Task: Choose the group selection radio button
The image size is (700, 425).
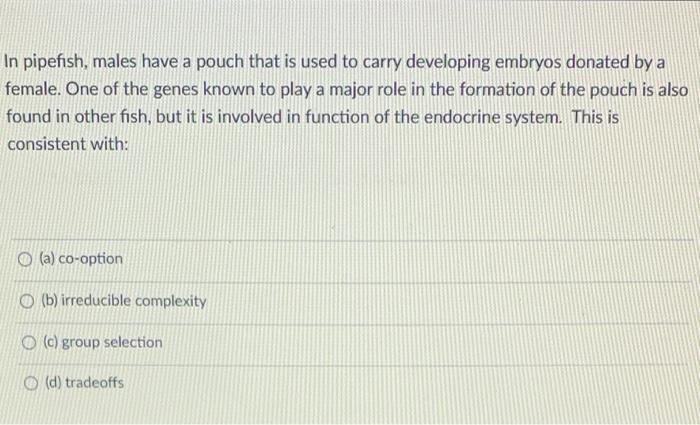Action: point(29,343)
